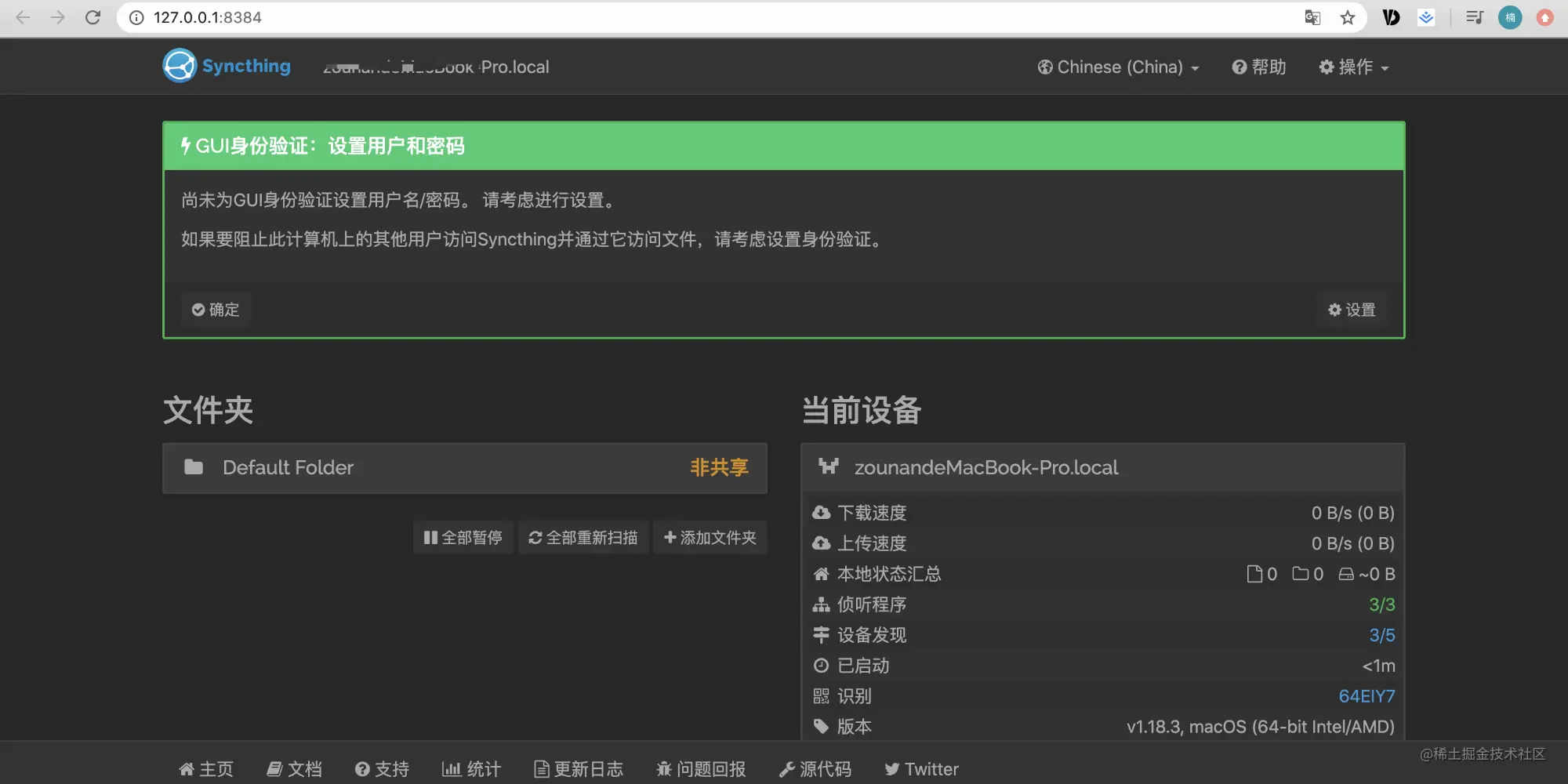The height and width of the screenshot is (784, 1568).
Task: Open 支持 support footer link
Action: 382,769
